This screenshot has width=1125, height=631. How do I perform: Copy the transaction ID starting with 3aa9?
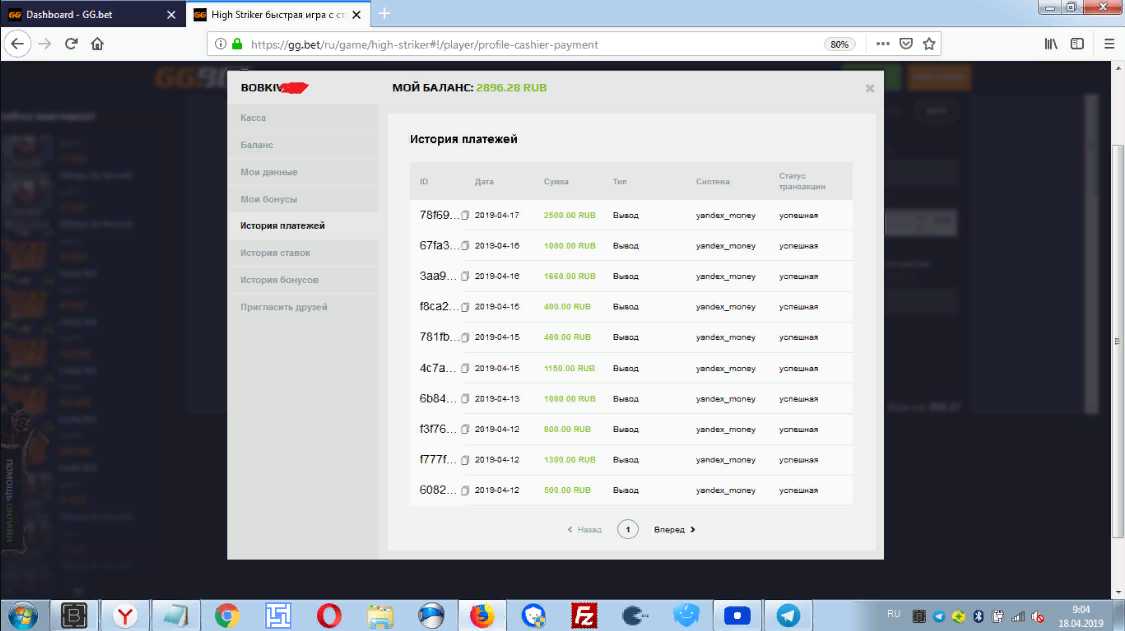point(465,276)
